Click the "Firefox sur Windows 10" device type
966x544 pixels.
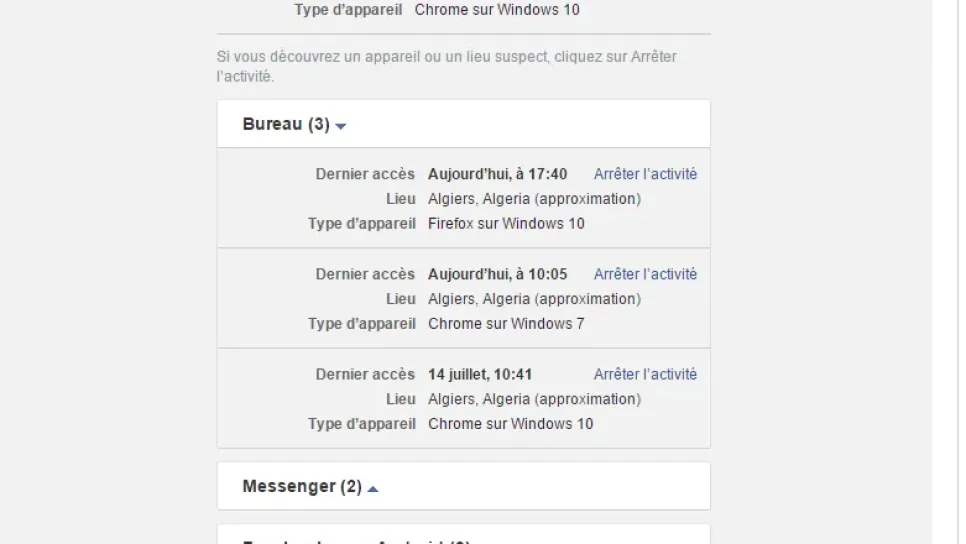point(506,223)
